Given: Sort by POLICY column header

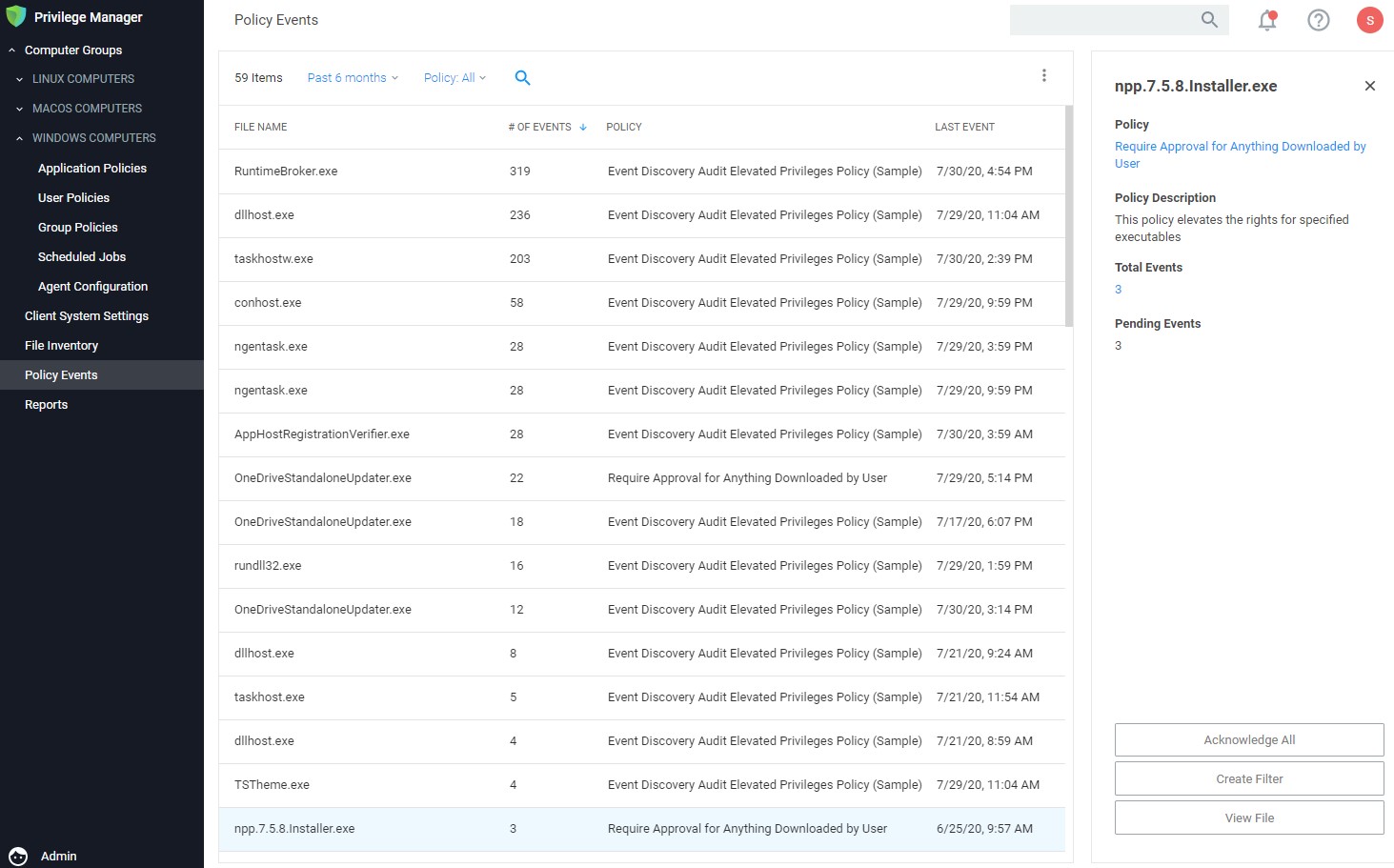Looking at the screenshot, I should pyautogui.click(x=624, y=127).
